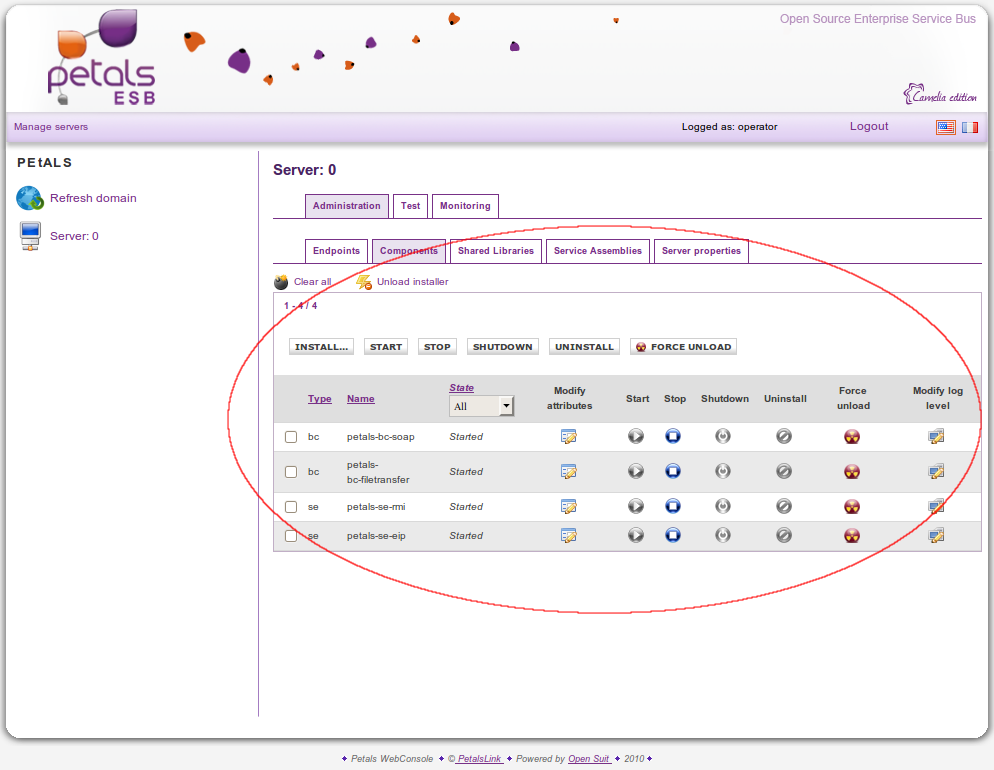Click the Refresh domain globe icon
The image size is (994, 770).
point(29,198)
